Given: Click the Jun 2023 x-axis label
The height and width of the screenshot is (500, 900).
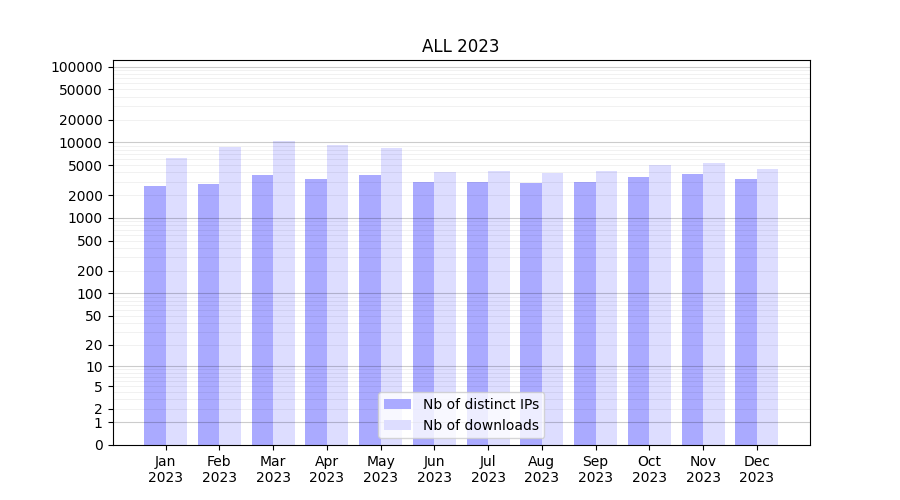Looking at the screenshot, I should point(434,469).
